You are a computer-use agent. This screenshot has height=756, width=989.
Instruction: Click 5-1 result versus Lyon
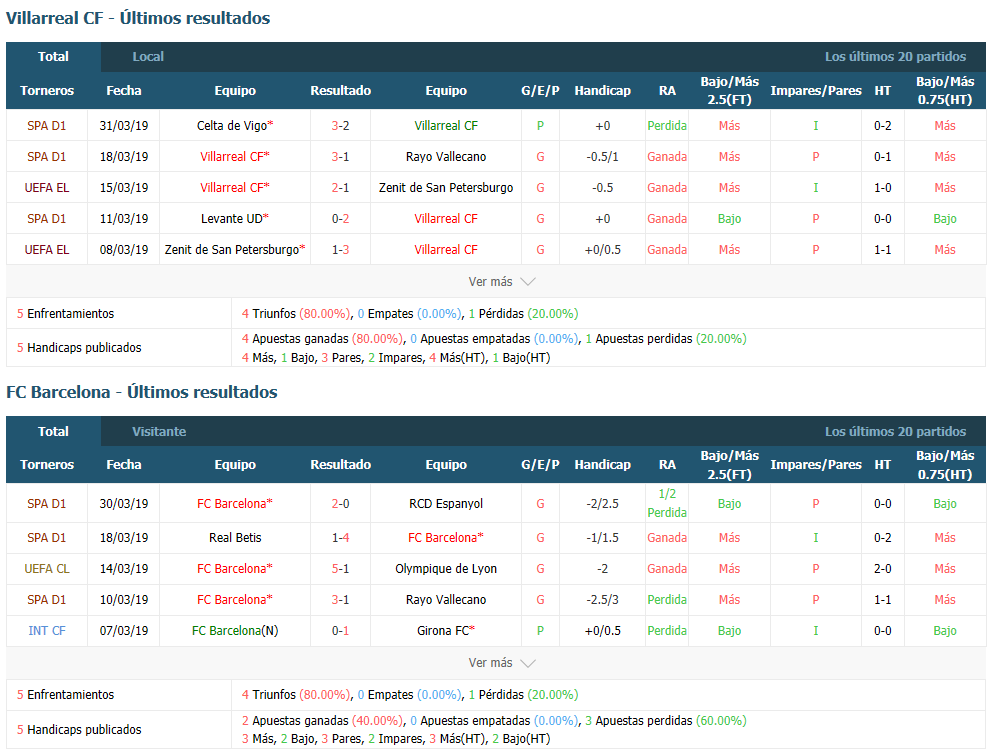[341, 569]
